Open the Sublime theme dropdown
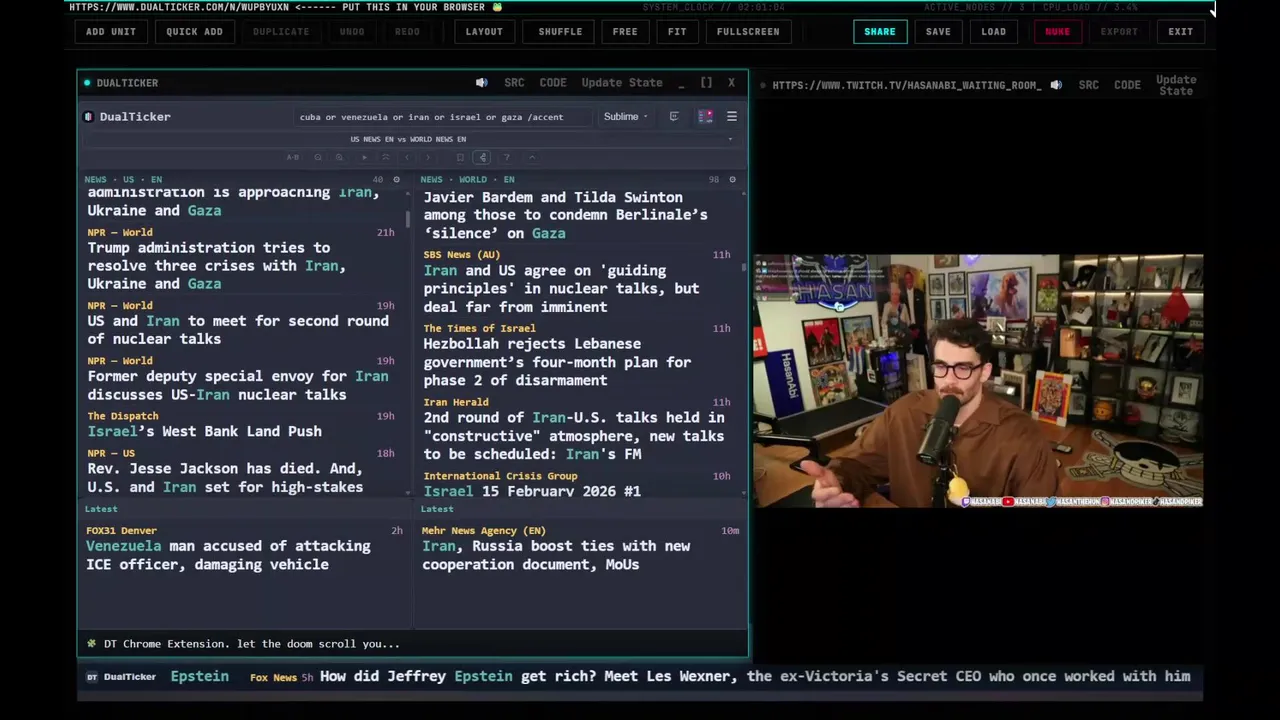Viewport: 1280px width, 720px height. pyautogui.click(x=625, y=117)
